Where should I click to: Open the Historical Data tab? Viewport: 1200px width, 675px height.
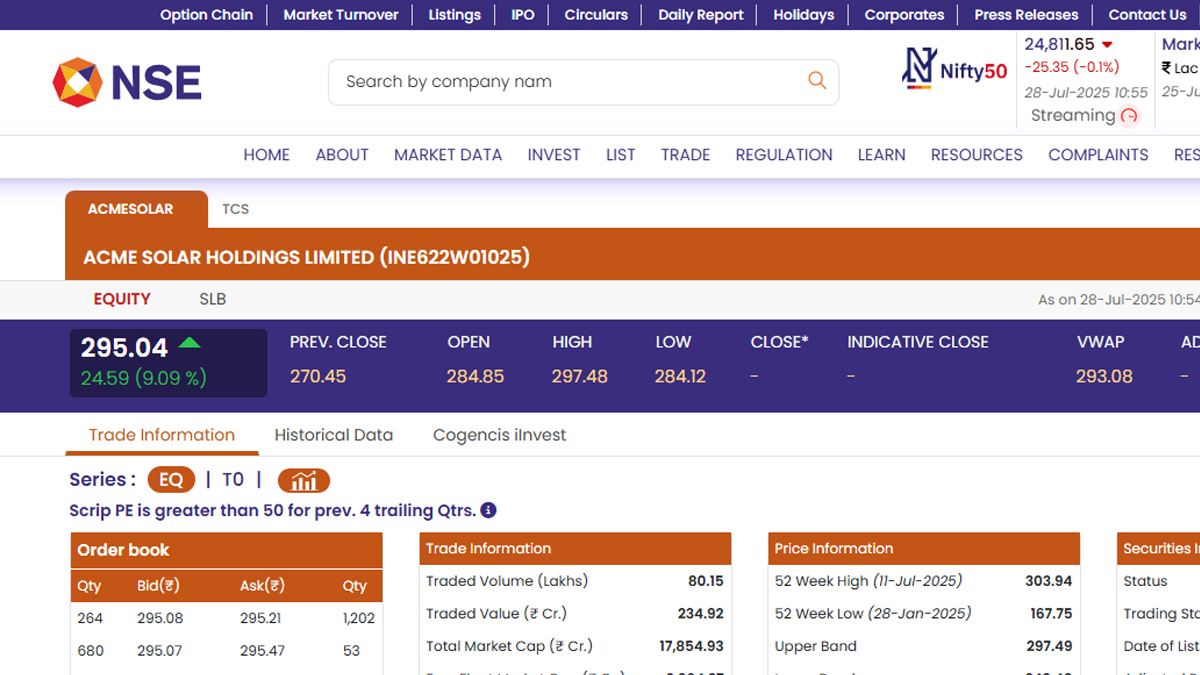(x=333, y=435)
